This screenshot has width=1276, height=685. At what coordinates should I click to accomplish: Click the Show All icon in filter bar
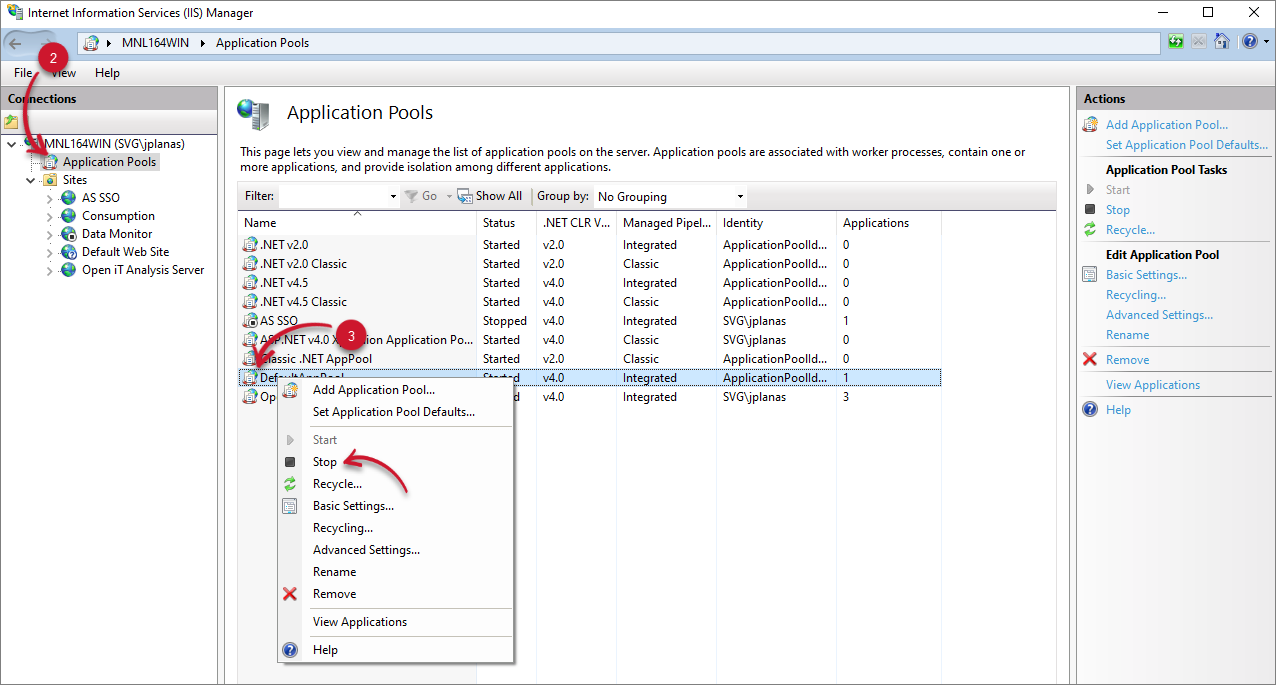[x=465, y=196]
